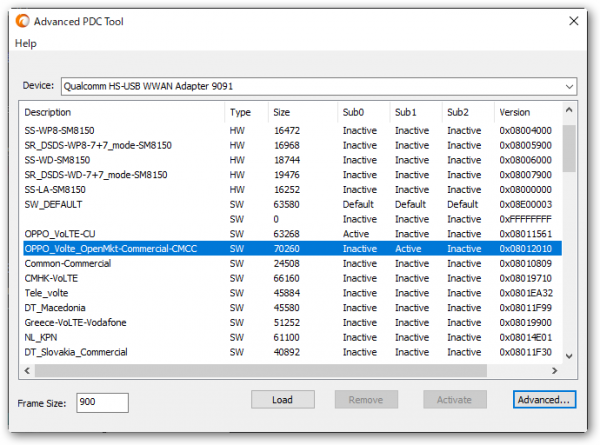Click the horizontal scrollbar right arrow
Image resolution: width=600 pixels, height=445 pixels.
(554, 371)
